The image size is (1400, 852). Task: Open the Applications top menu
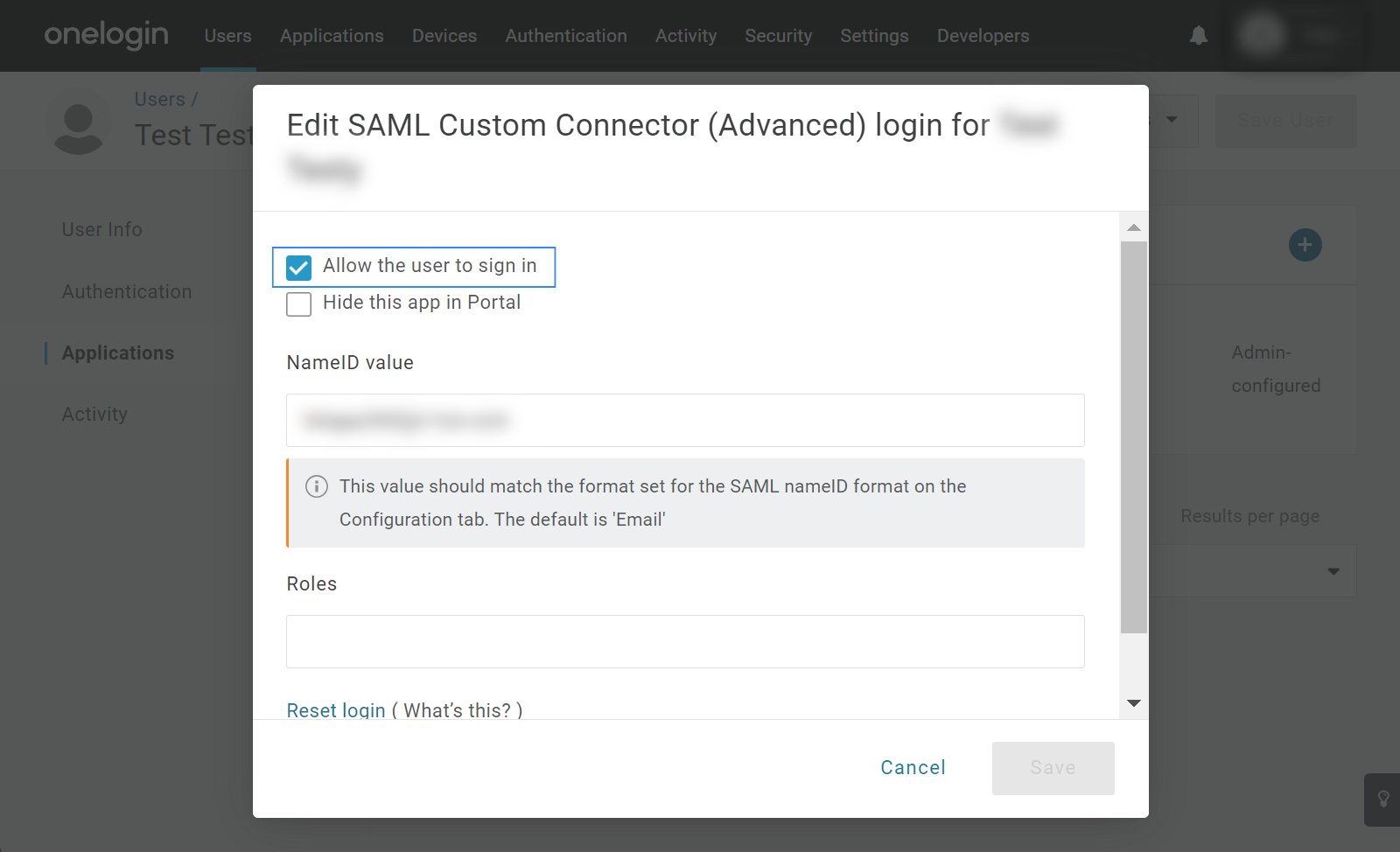coord(332,36)
